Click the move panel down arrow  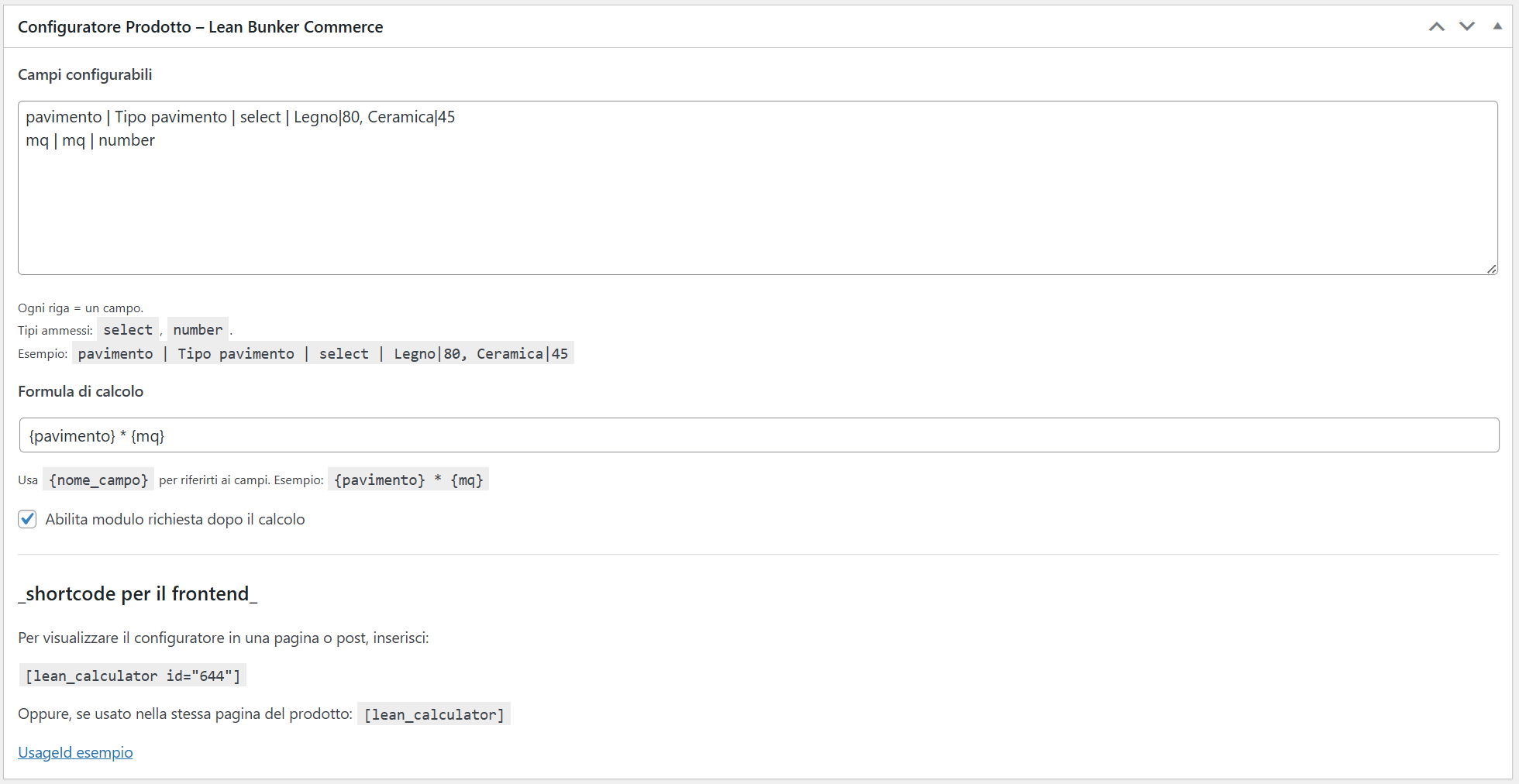[1466, 27]
